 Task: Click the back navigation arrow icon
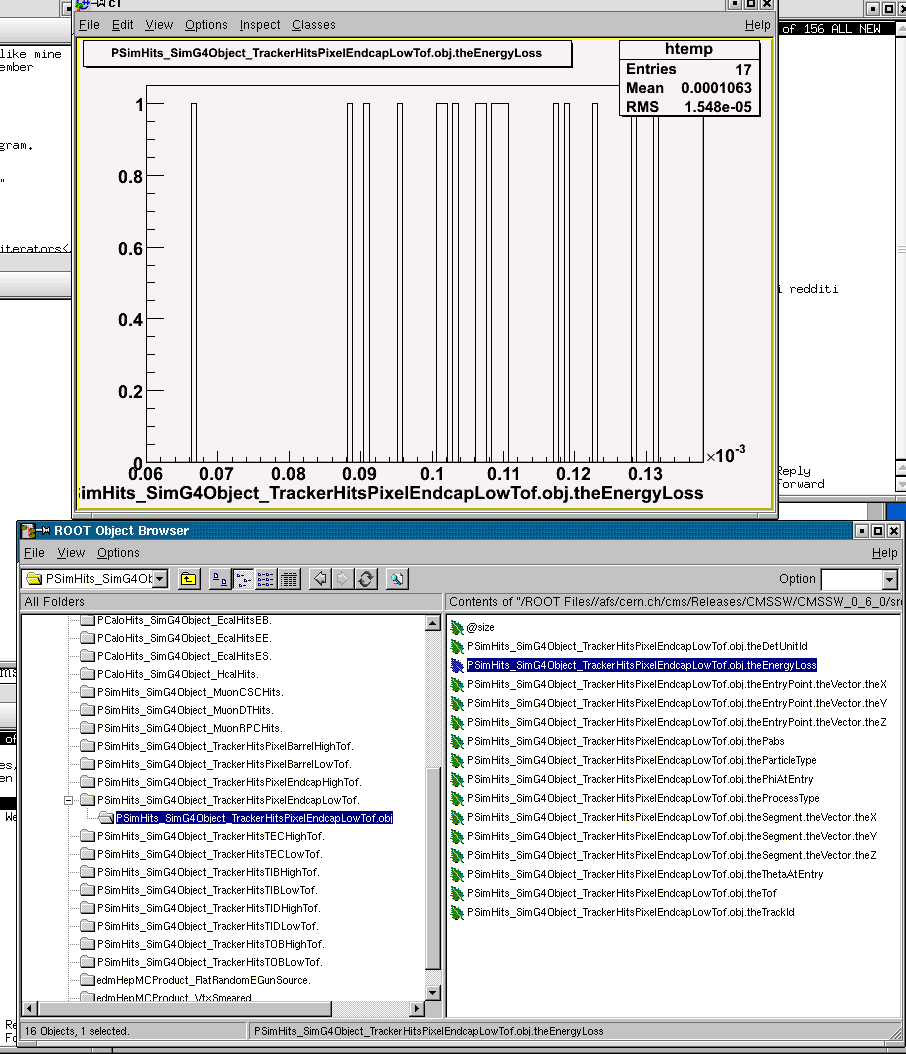point(320,579)
